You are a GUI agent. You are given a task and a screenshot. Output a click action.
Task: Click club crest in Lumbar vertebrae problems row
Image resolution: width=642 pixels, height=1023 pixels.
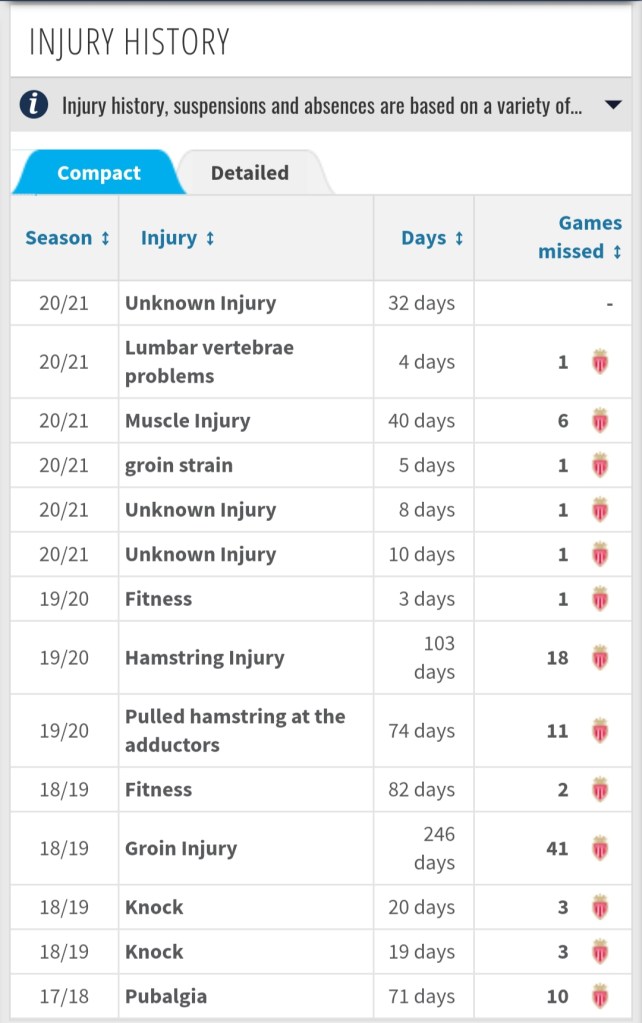[x=600, y=362]
